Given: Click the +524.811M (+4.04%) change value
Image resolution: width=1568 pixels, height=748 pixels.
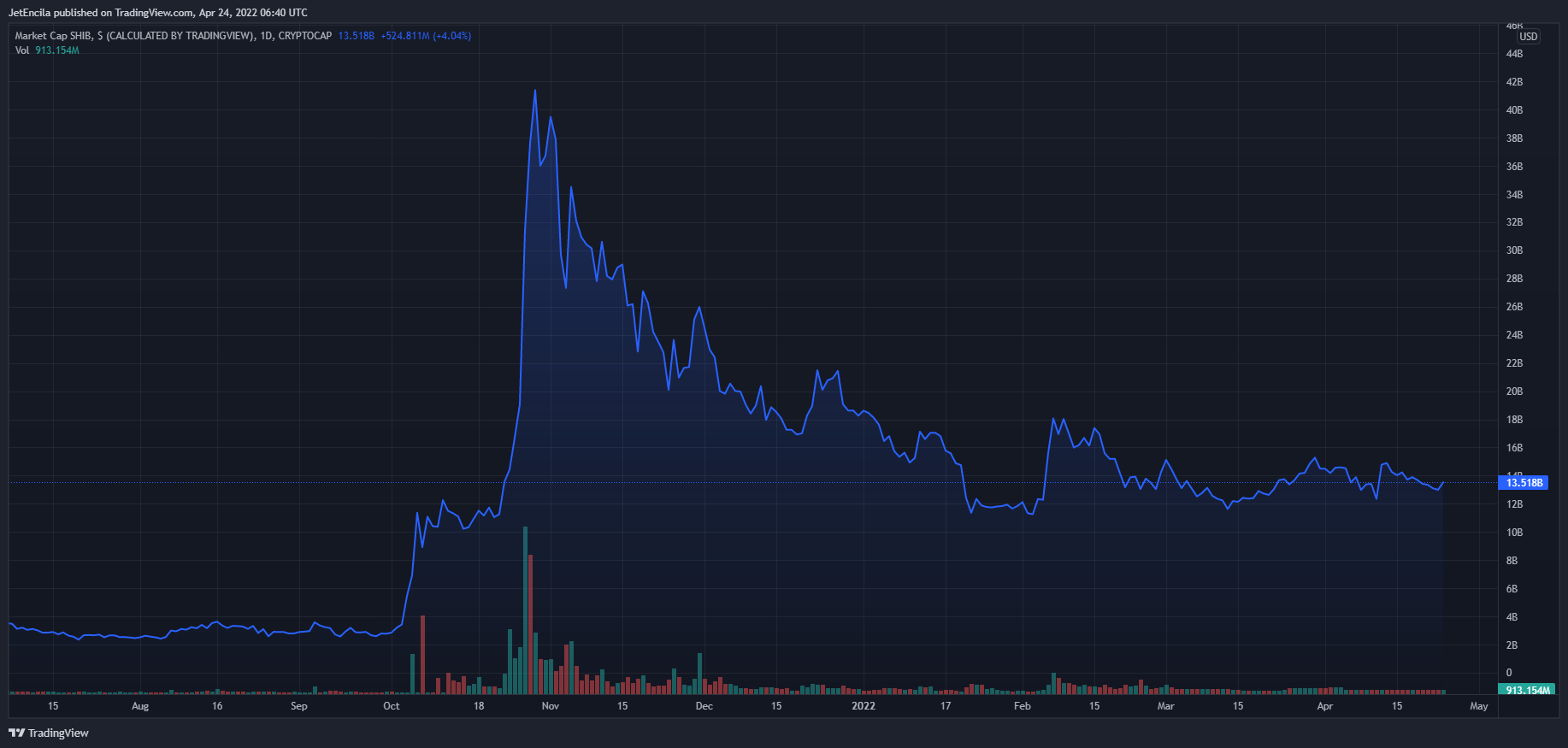Looking at the screenshot, I should coord(426,36).
